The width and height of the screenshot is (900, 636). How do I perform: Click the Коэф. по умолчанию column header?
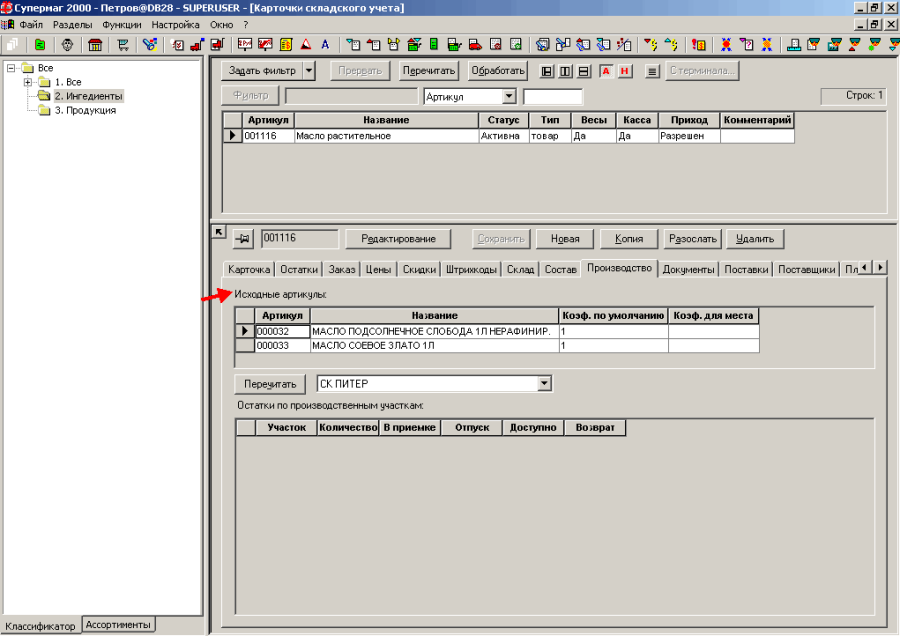[x=613, y=316]
